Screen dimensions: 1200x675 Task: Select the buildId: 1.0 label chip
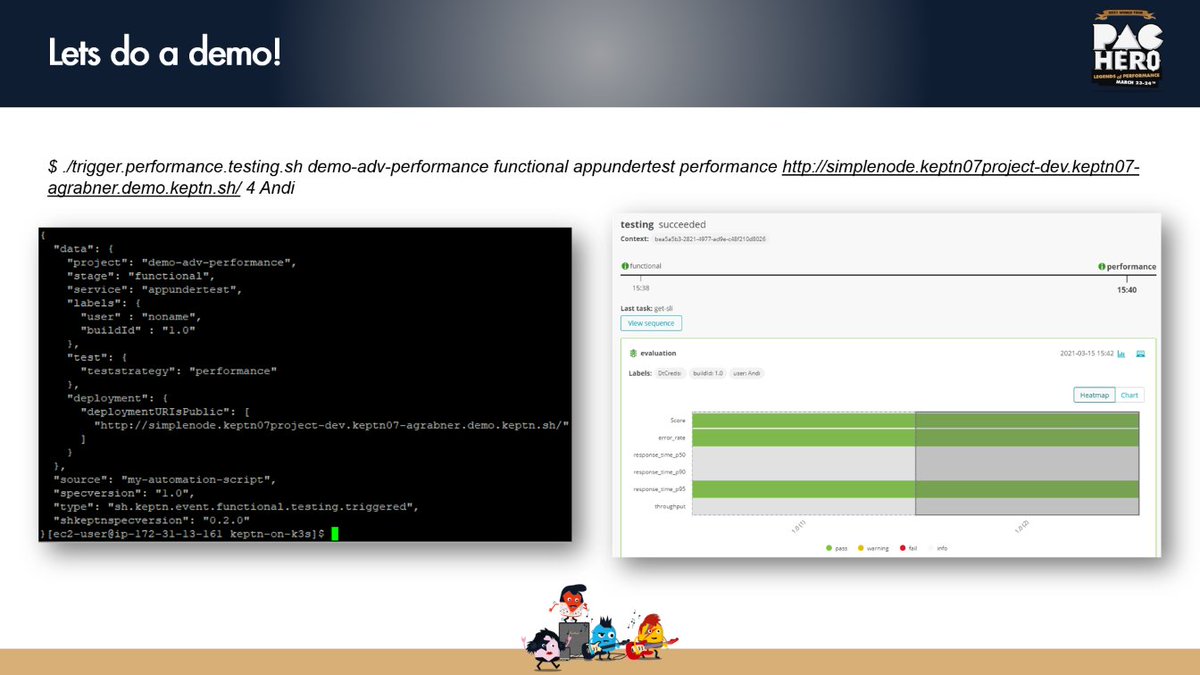(x=706, y=373)
